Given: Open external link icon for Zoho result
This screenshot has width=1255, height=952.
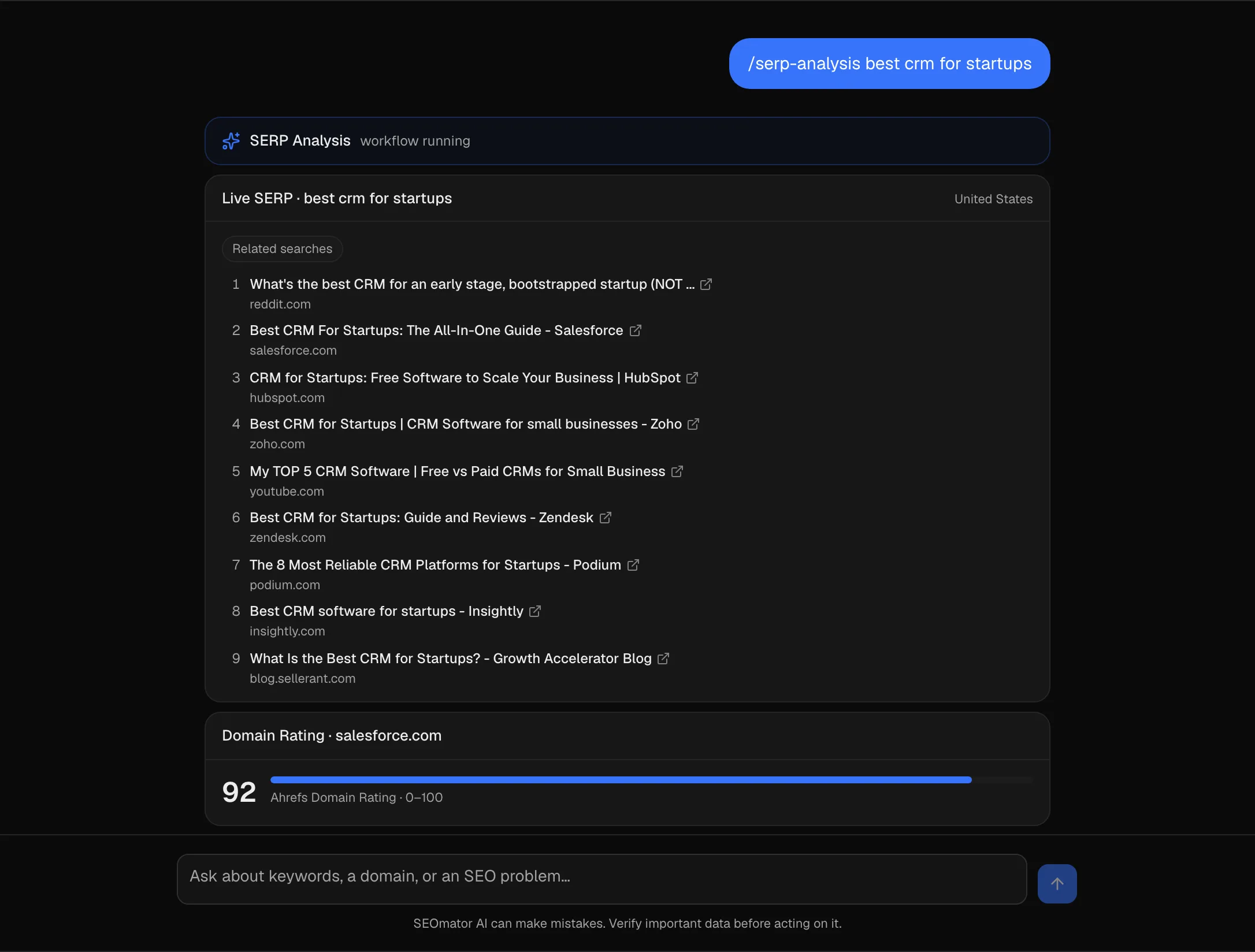Looking at the screenshot, I should pyautogui.click(x=693, y=424).
